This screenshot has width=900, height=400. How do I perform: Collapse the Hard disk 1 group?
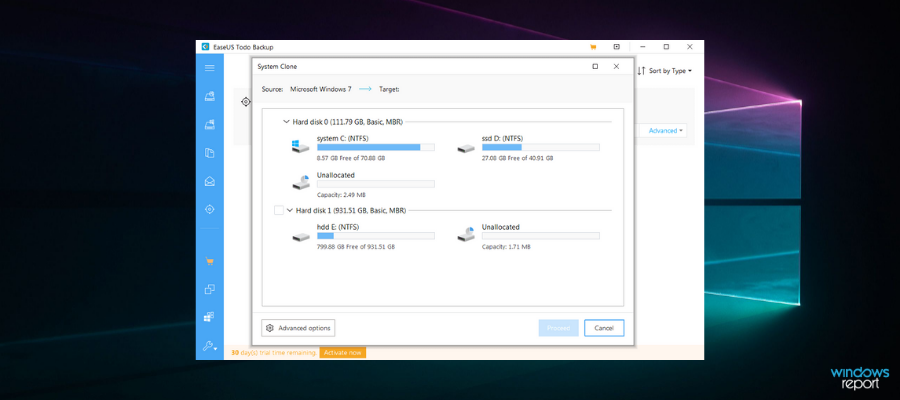coord(290,211)
